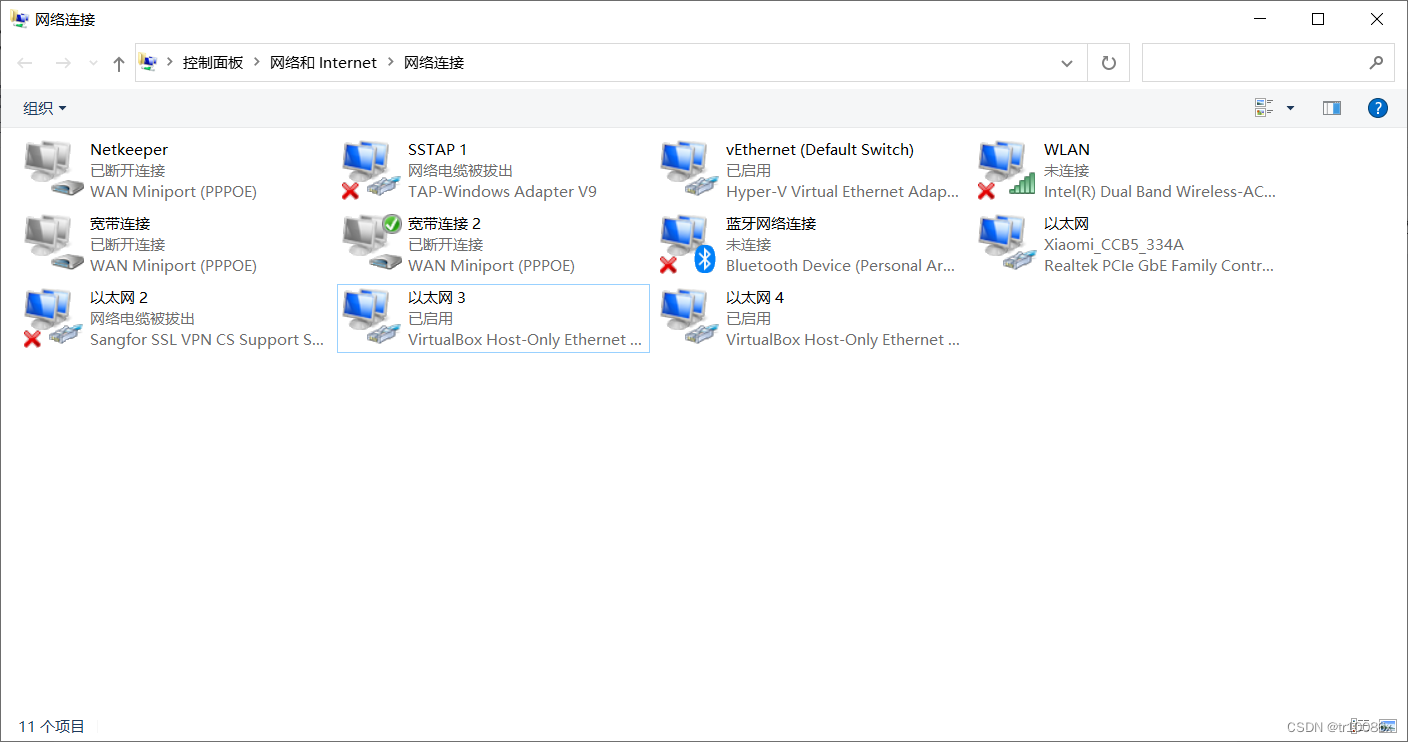Click the refresh button in address bar
The height and width of the screenshot is (742, 1408).
[x=1108, y=62]
